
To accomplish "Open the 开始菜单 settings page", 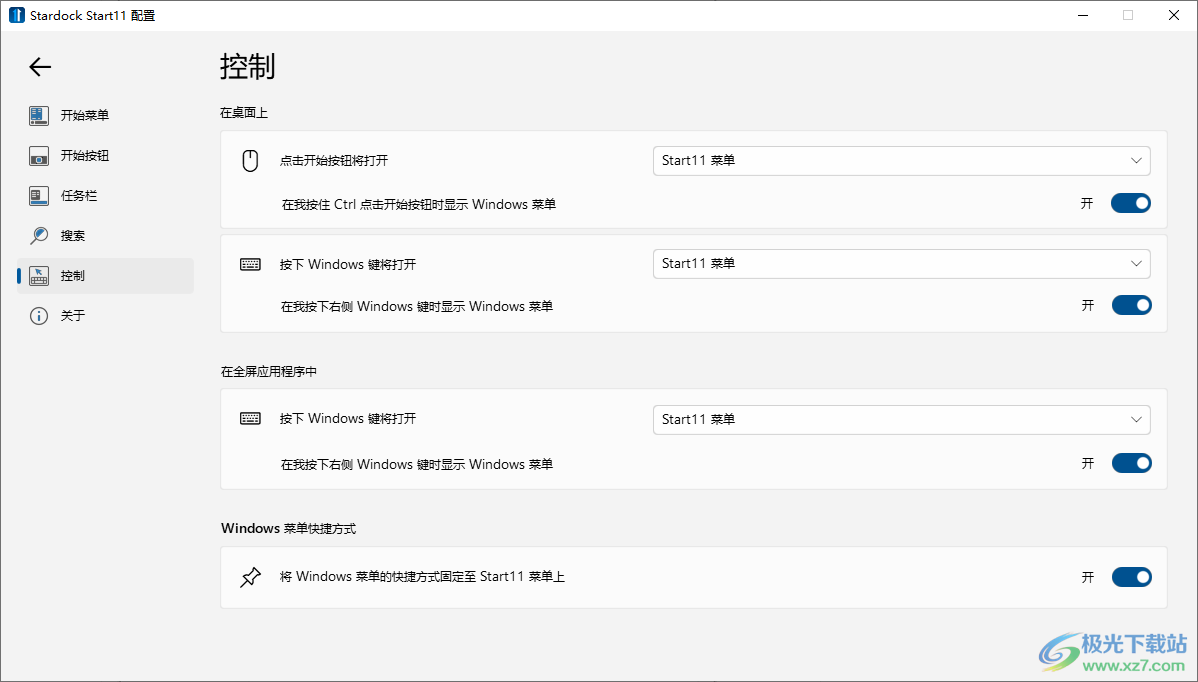I will pos(105,115).
